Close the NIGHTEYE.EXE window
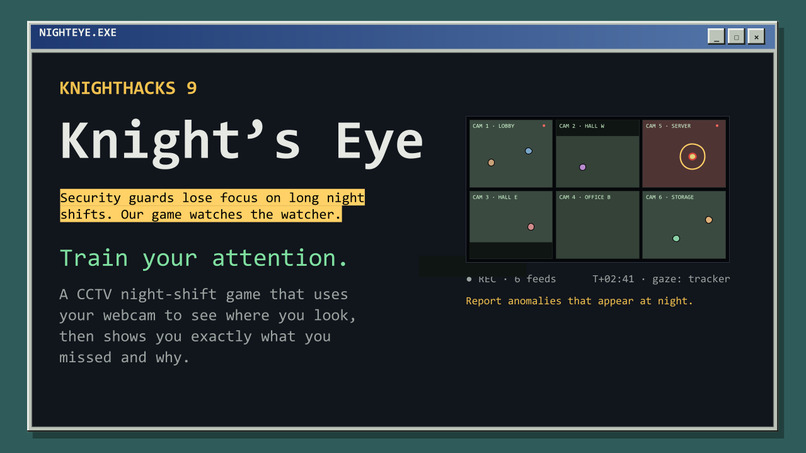Viewport: 806px width, 453px height. point(756,37)
